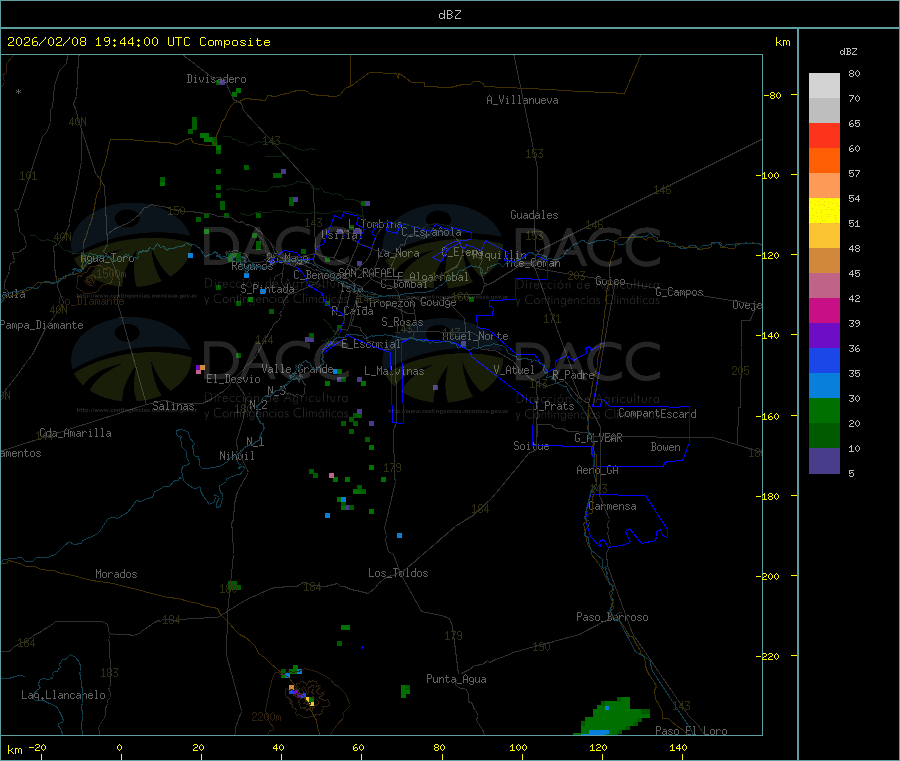Select the yellow 51 dBZ legend swatch
The width and height of the screenshot is (900, 761).
824,211
